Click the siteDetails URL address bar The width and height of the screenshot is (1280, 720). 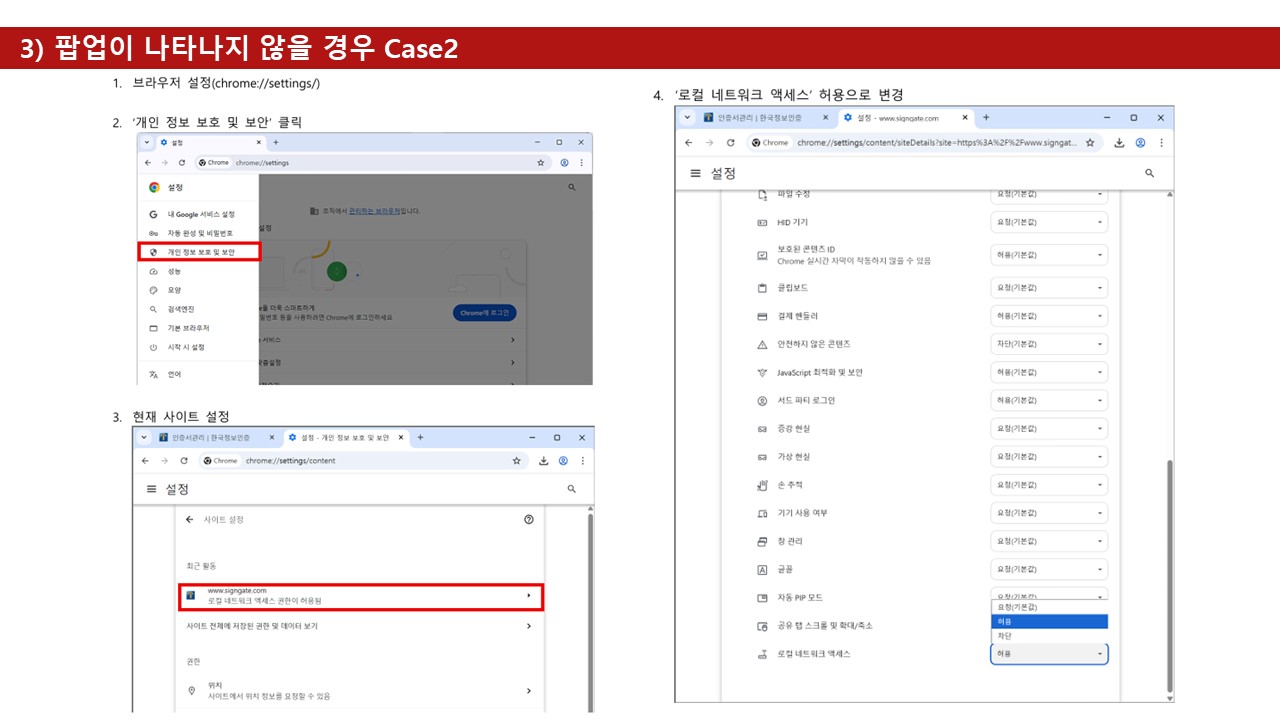[x=936, y=143]
